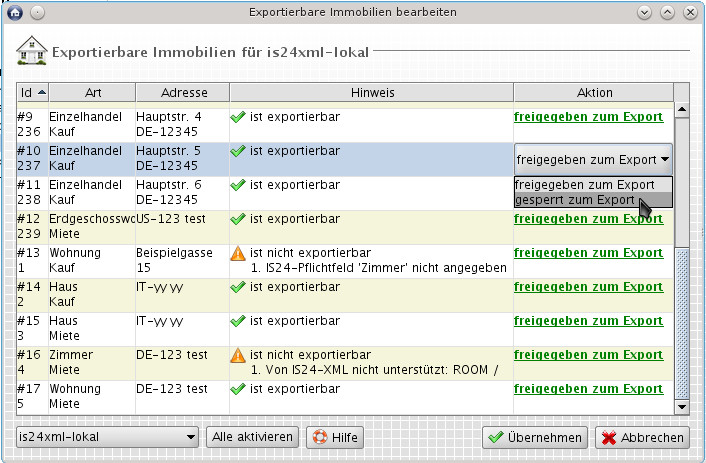Expand the 'freigegeben zum Export' combo box in row #10
The image size is (706, 463).
pos(665,159)
